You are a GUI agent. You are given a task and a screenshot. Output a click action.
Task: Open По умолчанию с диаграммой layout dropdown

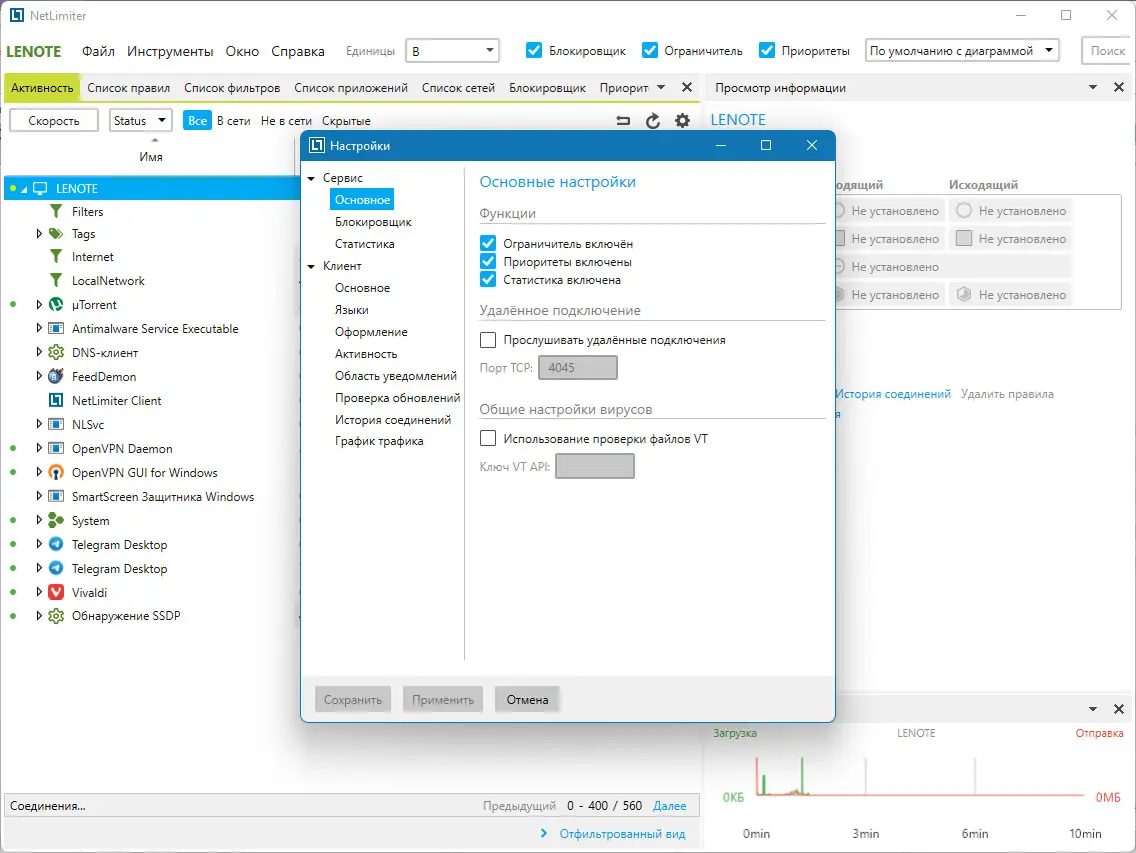pos(962,51)
